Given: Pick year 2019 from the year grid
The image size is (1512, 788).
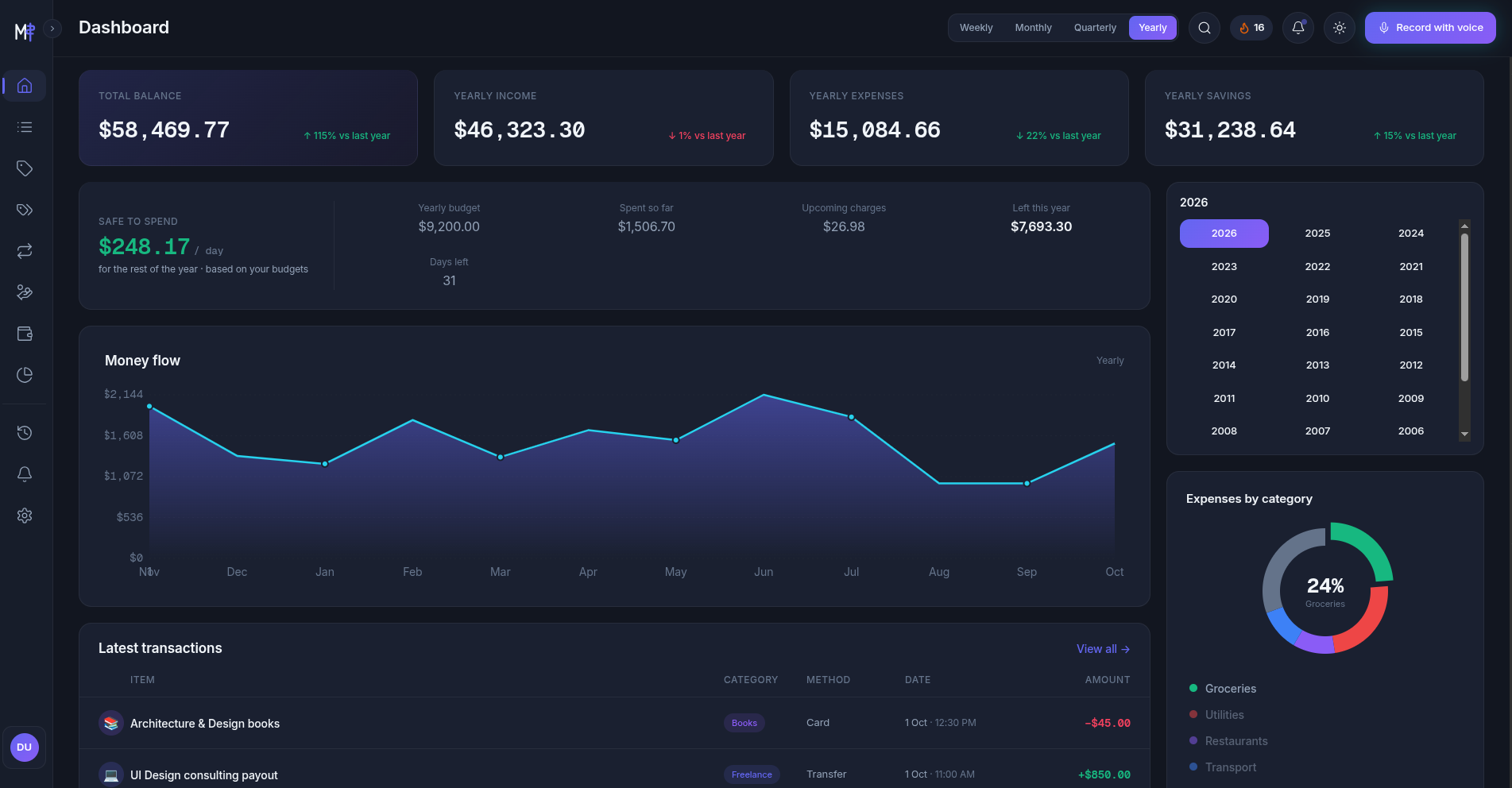Looking at the screenshot, I should coord(1317,299).
